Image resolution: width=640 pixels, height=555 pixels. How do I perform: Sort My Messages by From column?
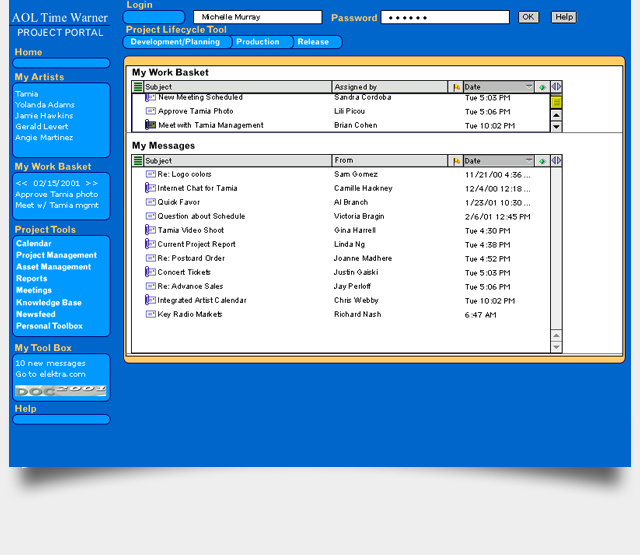(390, 161)
